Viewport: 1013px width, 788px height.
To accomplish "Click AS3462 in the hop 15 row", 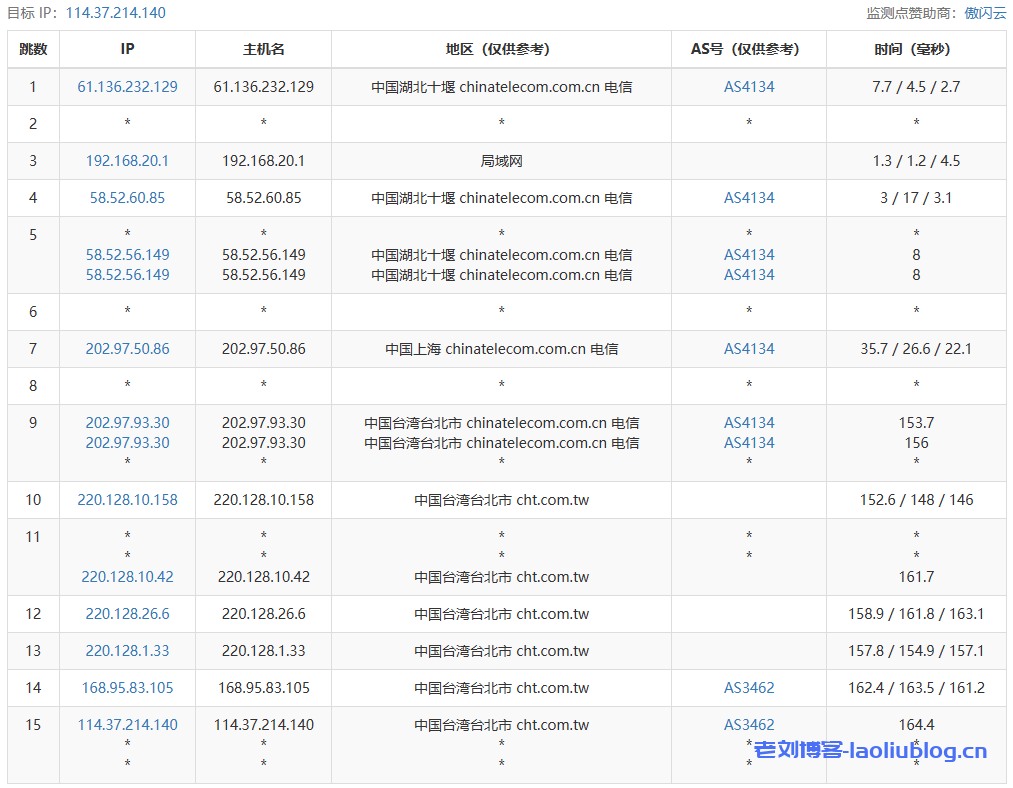I will coord(749,725).
